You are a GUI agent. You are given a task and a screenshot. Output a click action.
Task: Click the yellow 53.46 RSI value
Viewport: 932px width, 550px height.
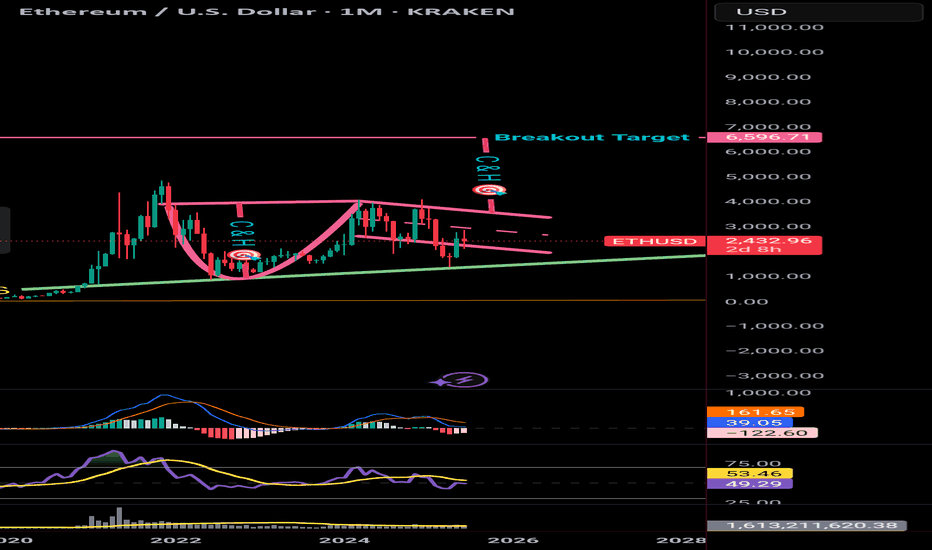point(750,473)
